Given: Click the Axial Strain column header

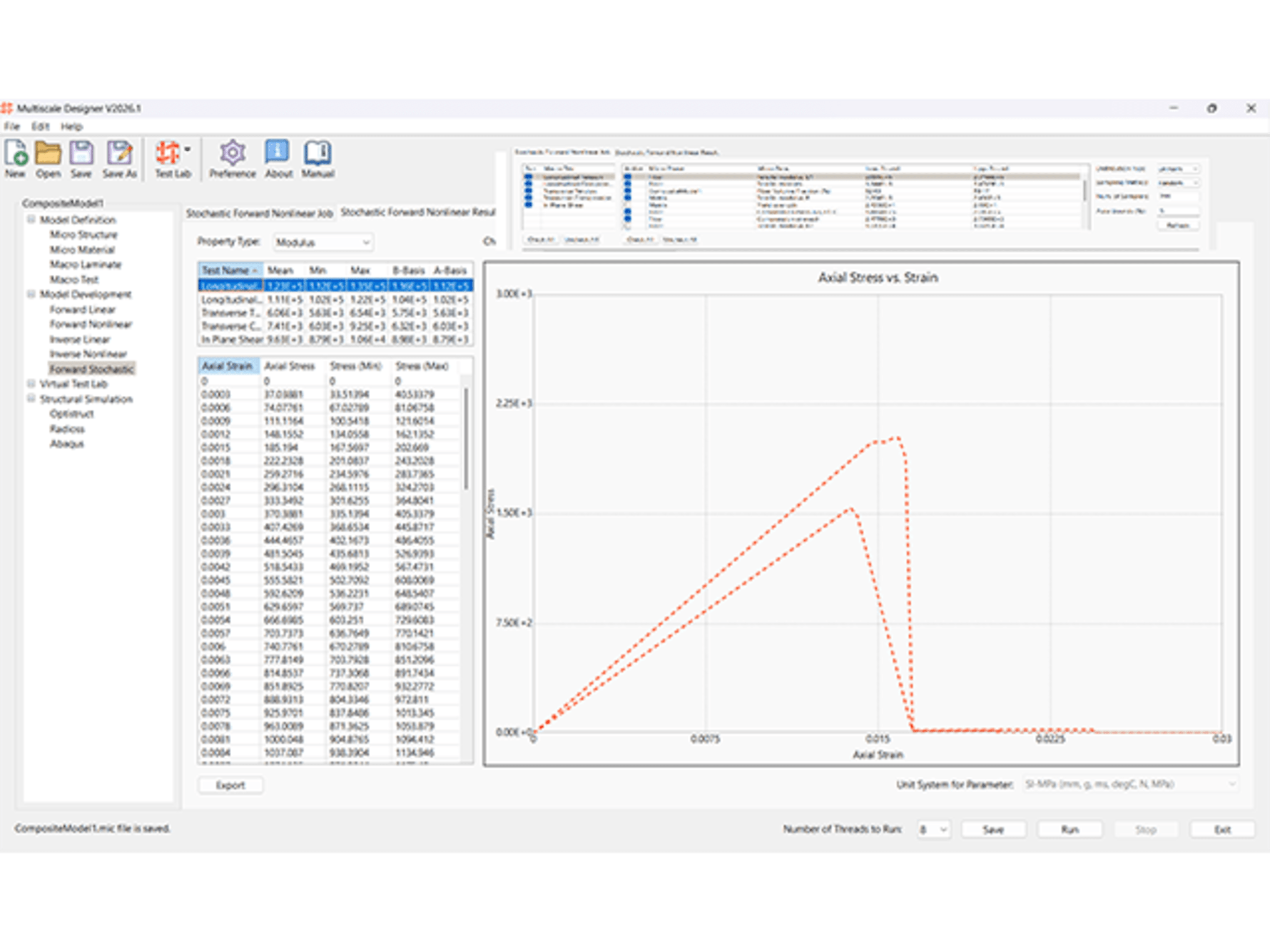Looking at the screenshot, I should (x=228, y=366).
